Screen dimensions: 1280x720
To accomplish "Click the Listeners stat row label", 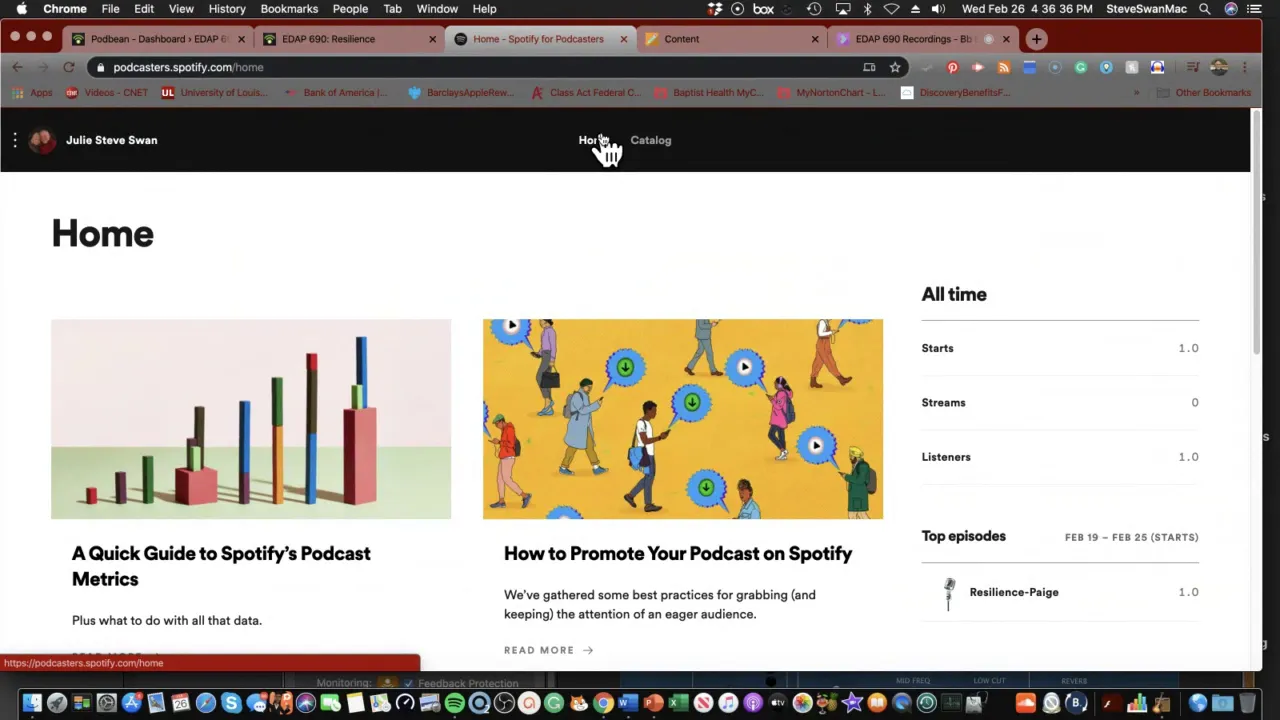I will pos(946,457).
